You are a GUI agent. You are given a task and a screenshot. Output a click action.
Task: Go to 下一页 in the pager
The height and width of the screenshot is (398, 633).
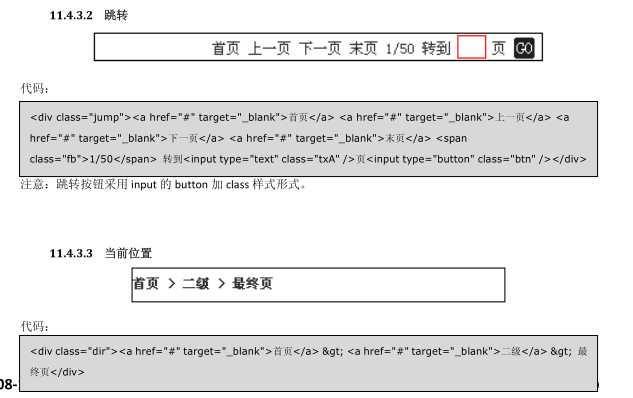pos(320,48)
